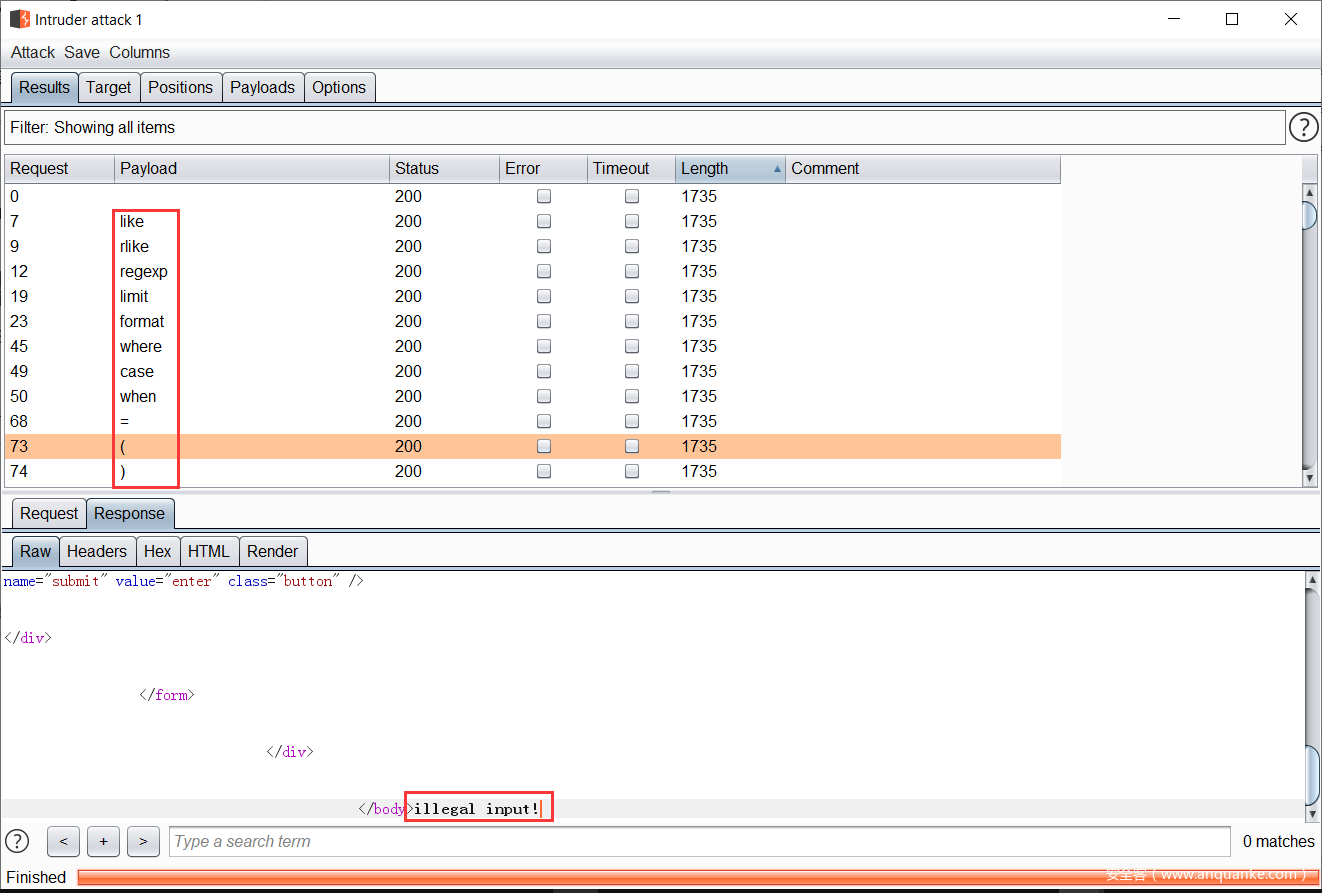This screenshot has width=1322, height=893.
Task: Click the filter help question mark icon
Action: pos(1303,127)
